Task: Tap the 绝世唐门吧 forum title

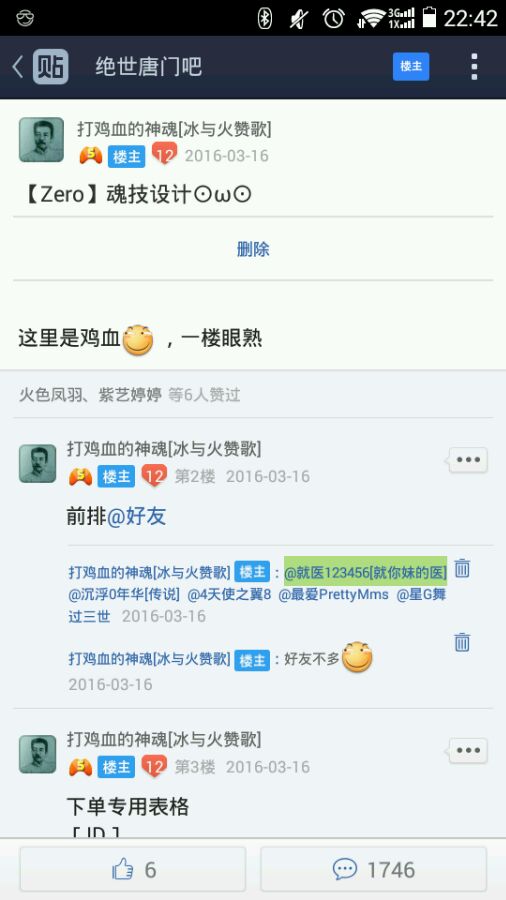Action: (x=149, y=67)
